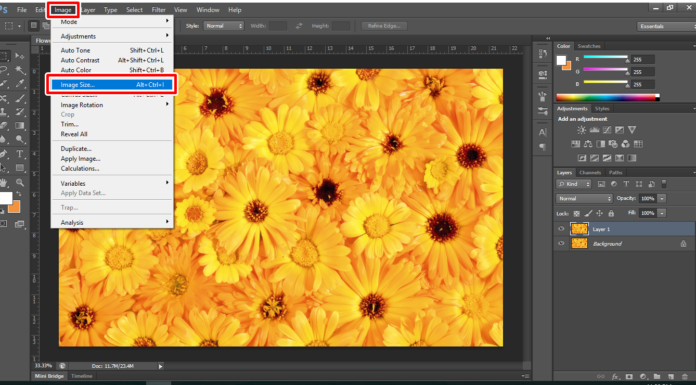Hide the Background layer eye icon
The height and width of the screenshot is (385, 696).
561,243
